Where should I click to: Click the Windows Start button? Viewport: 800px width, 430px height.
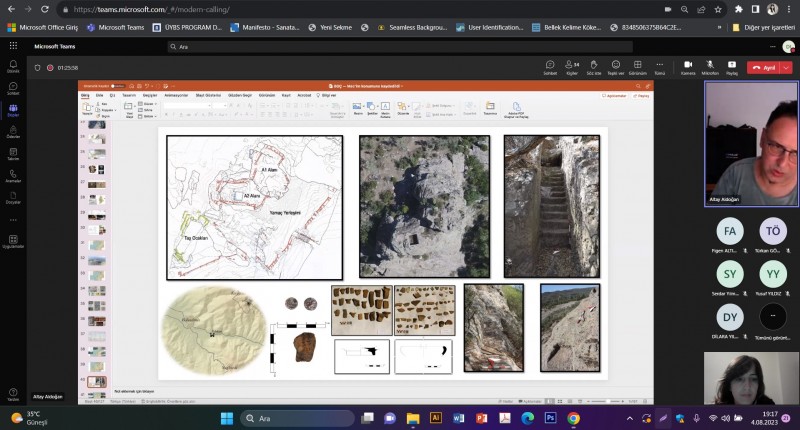(x=226, y=418)
